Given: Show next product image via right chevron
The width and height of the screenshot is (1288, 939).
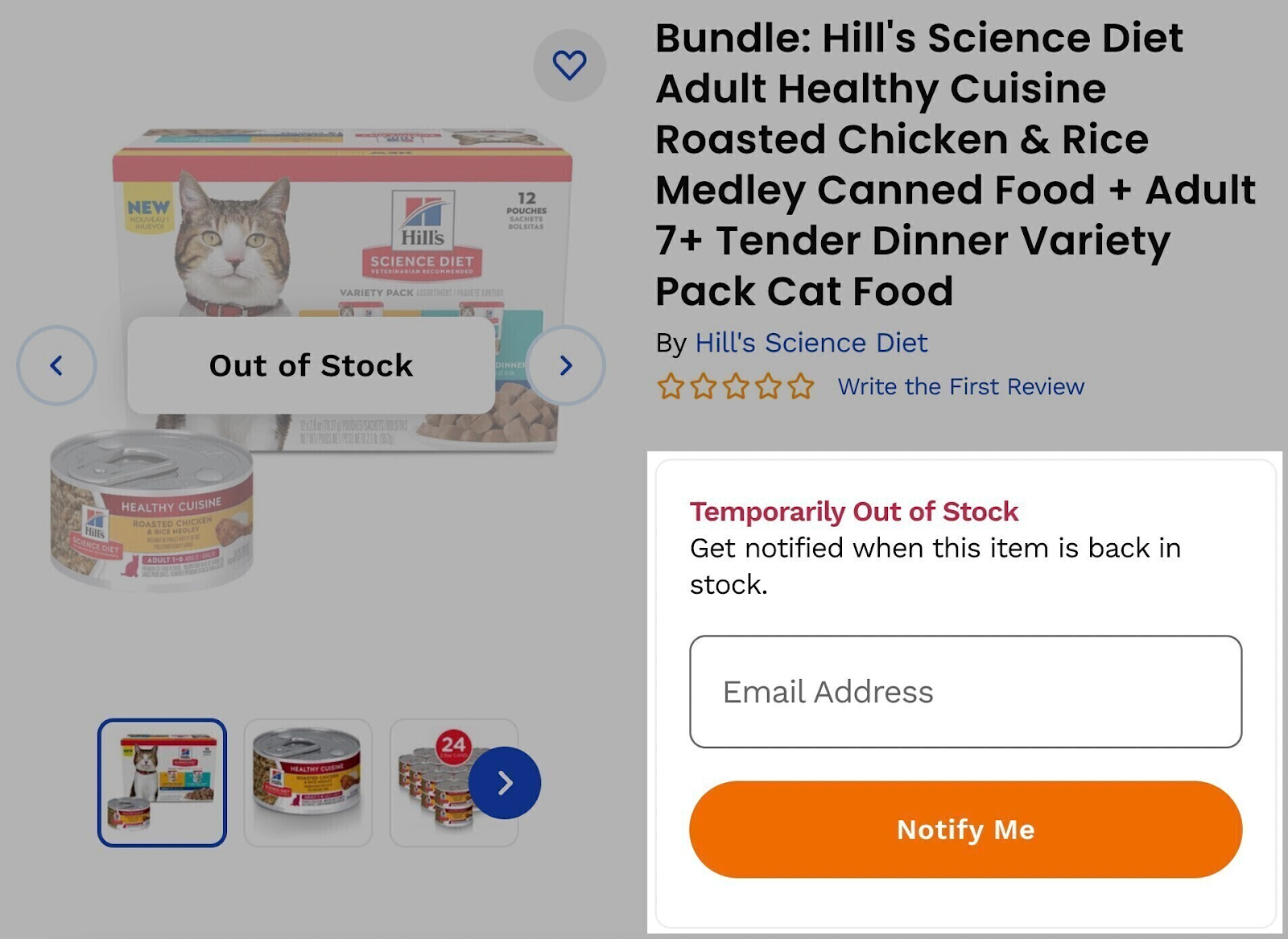Looking at the screenshot, I should (x=564, y=365).
